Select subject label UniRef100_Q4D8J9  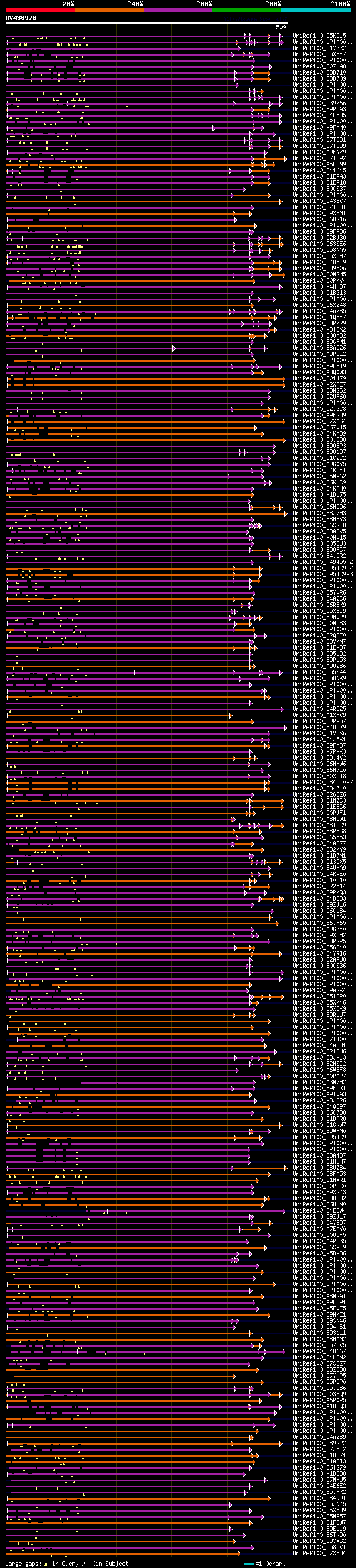pyautogui.click(x=319, y=263)
